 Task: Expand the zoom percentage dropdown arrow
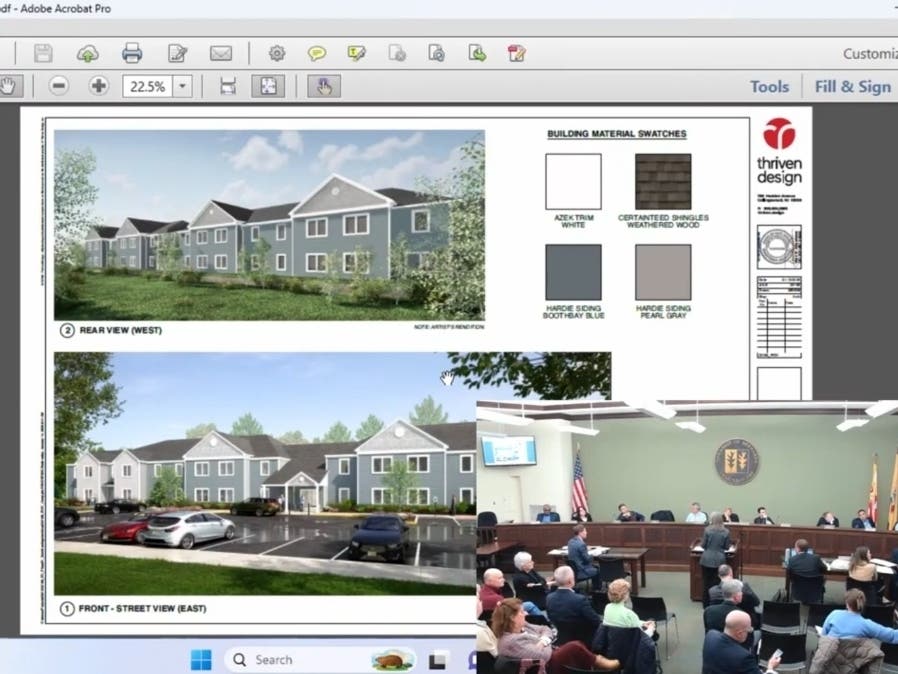(x=182, y=86)
